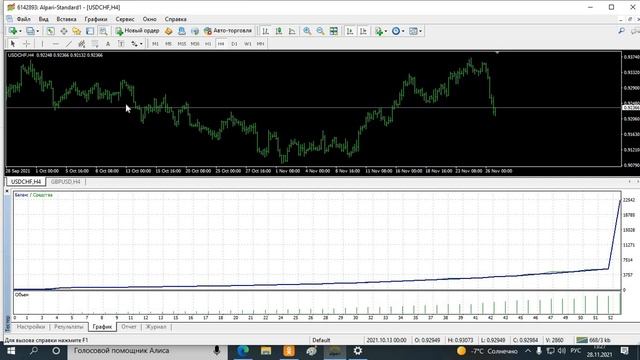Open the Справка menu
Viewport: 640px width, 360px height.
176,19
